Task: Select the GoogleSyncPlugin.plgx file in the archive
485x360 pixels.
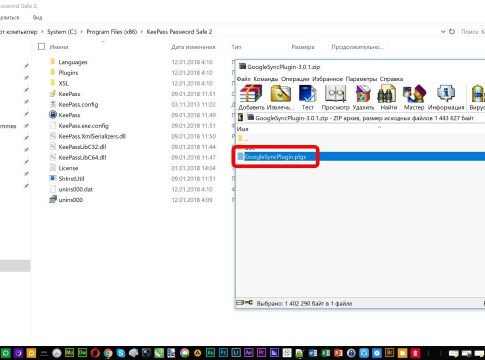Action: click(275, 157)
